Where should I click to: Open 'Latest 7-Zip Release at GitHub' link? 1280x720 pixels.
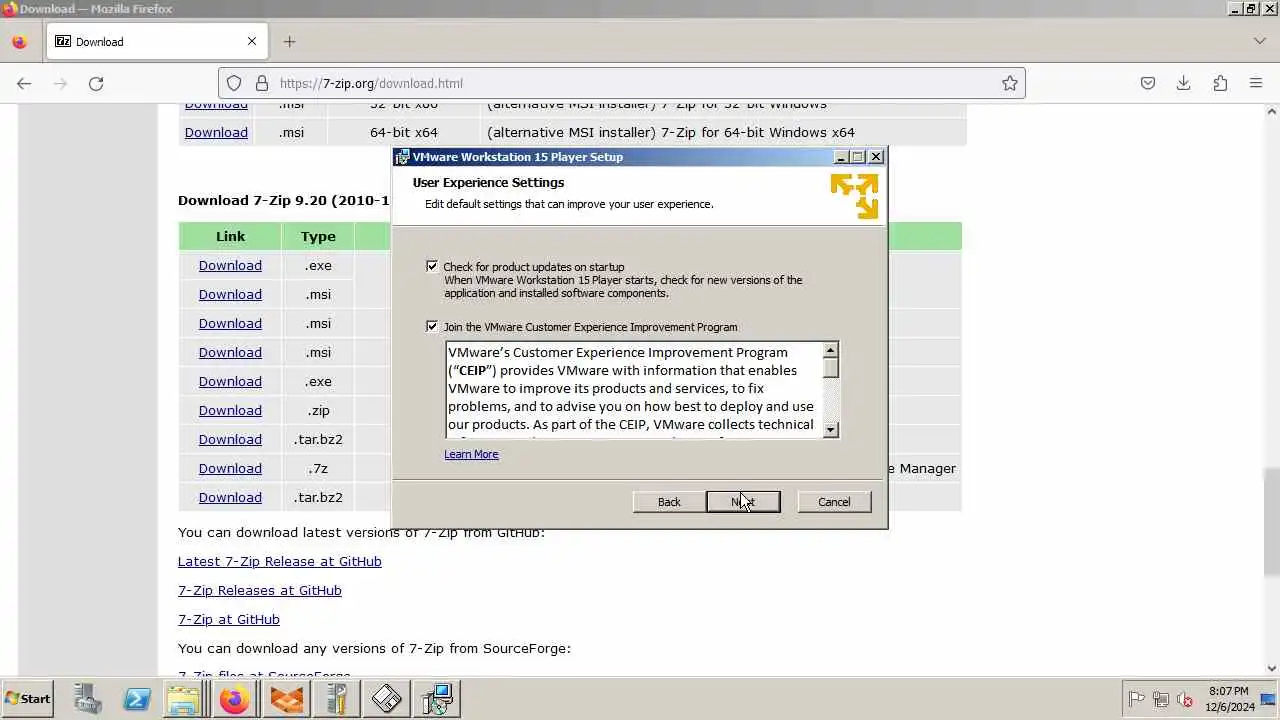click(x=280, y=561)
